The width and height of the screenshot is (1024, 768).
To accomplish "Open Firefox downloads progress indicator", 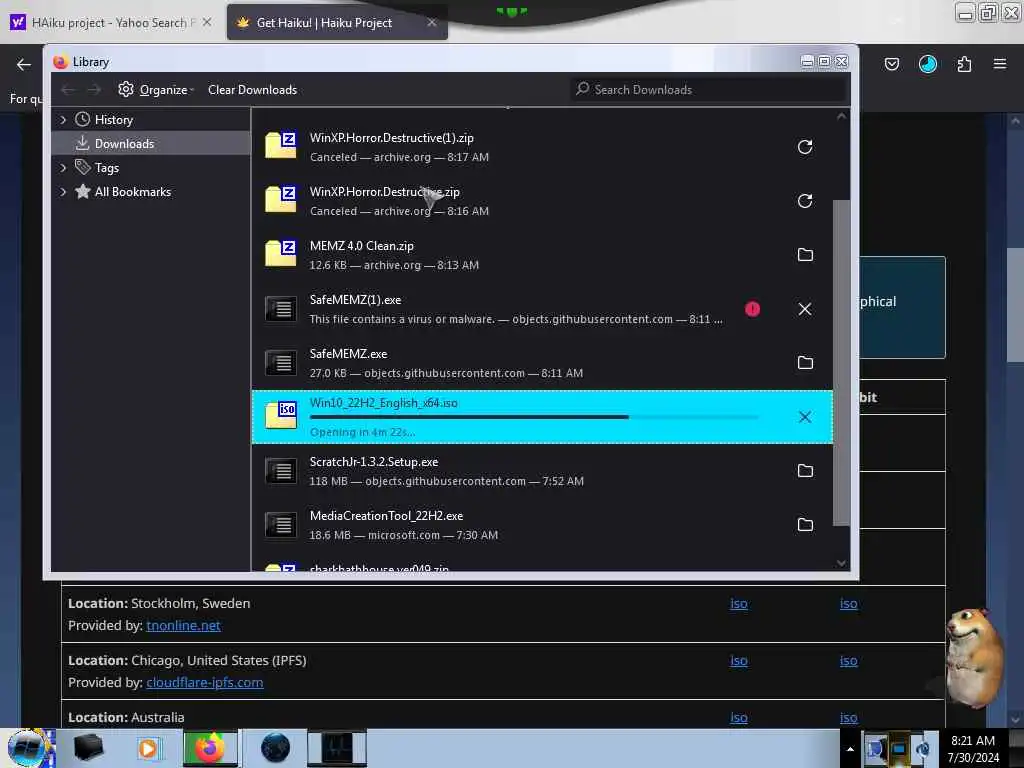I will coord(927,64).
